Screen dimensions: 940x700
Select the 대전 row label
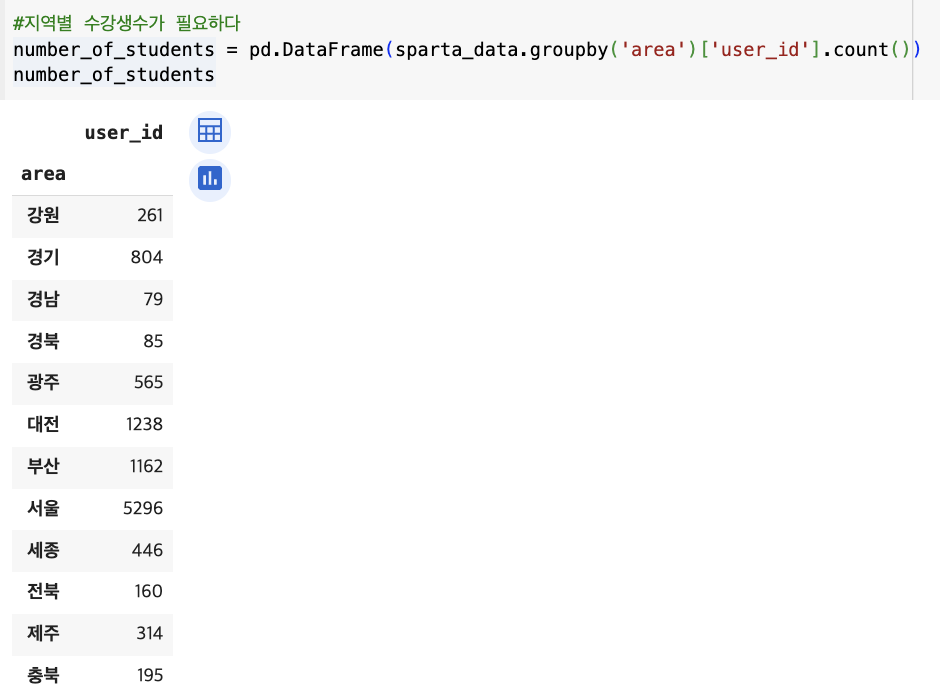(43, 424)
